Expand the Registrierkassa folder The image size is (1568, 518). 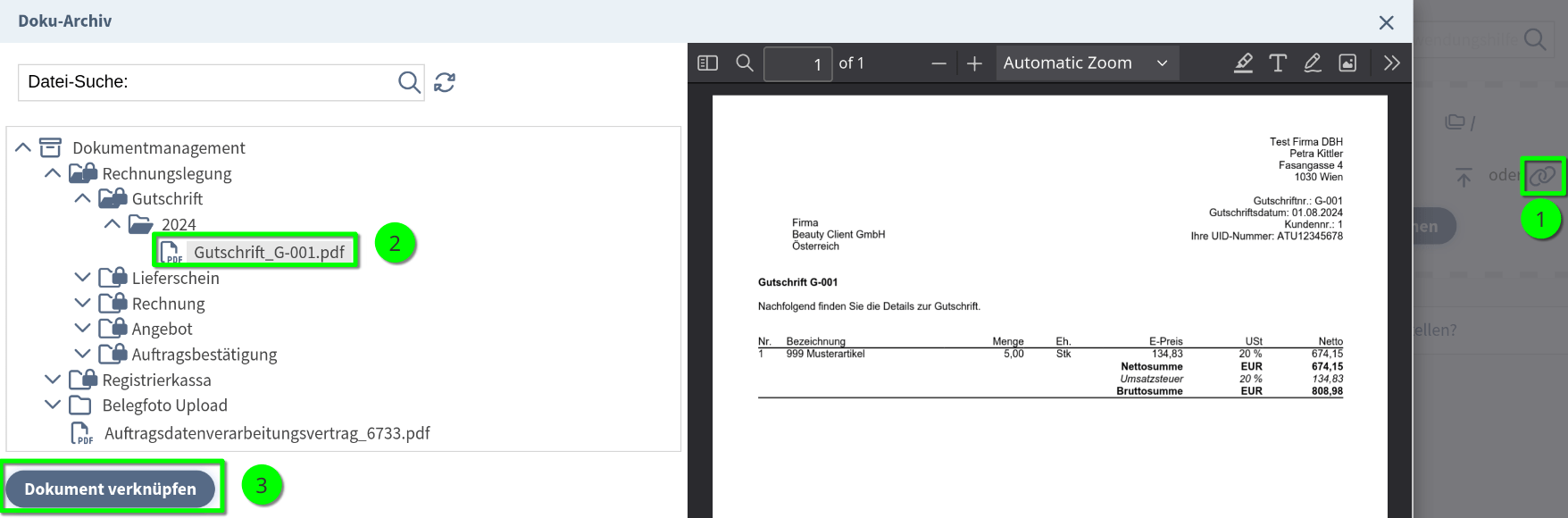click(x=53, y=380)
